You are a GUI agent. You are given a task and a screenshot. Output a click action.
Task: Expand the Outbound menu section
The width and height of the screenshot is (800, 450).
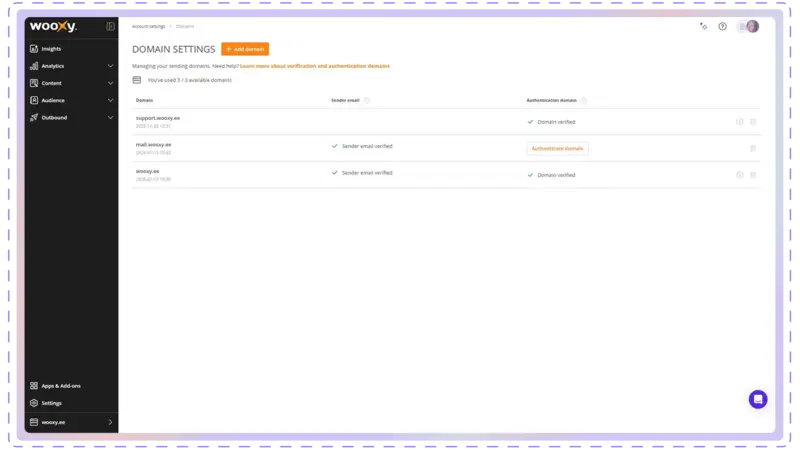pos(110,117)
